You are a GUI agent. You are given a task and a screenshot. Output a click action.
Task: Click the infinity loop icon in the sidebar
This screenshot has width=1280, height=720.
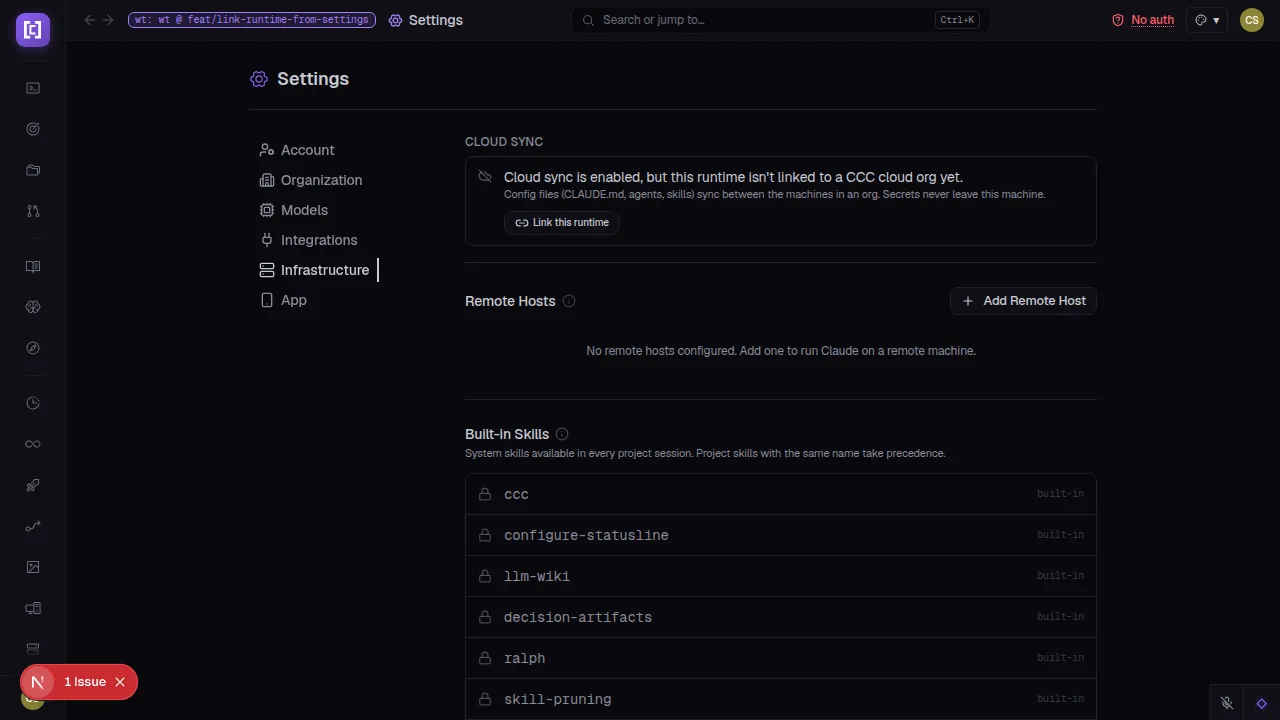33,444
